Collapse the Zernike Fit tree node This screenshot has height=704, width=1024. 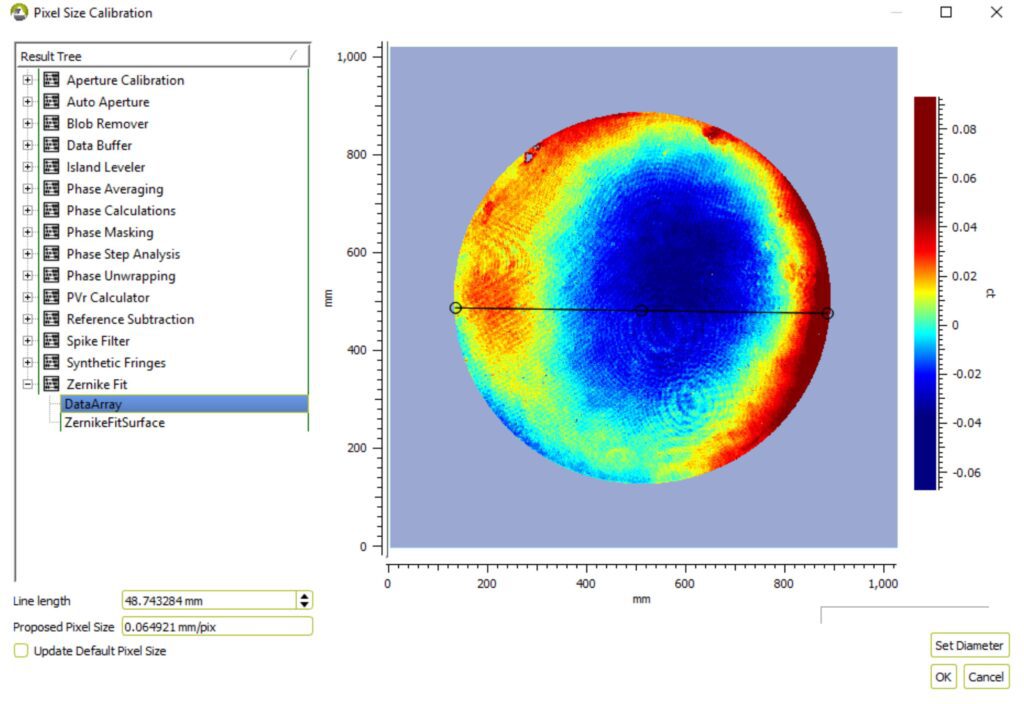click(27, 383)
